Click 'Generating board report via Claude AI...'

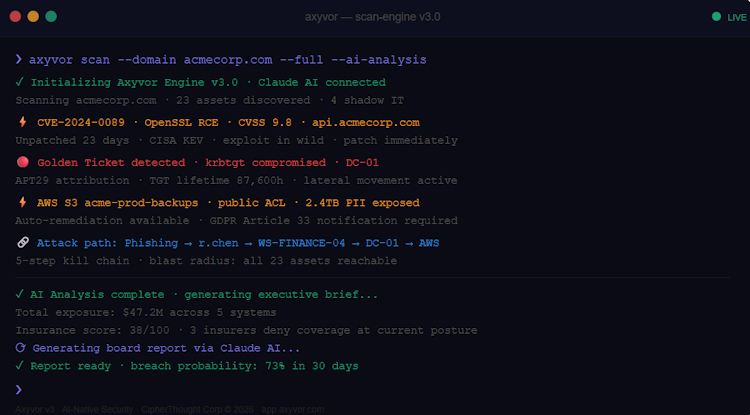[166, 348]
